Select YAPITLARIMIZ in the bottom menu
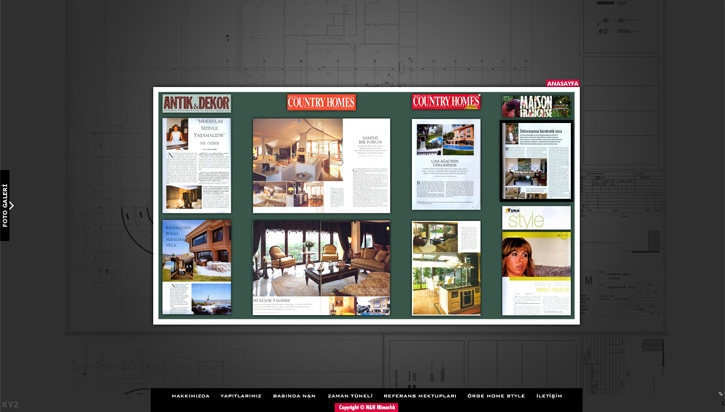This screenshot has width=725, height=412. [x=241, y=396]
